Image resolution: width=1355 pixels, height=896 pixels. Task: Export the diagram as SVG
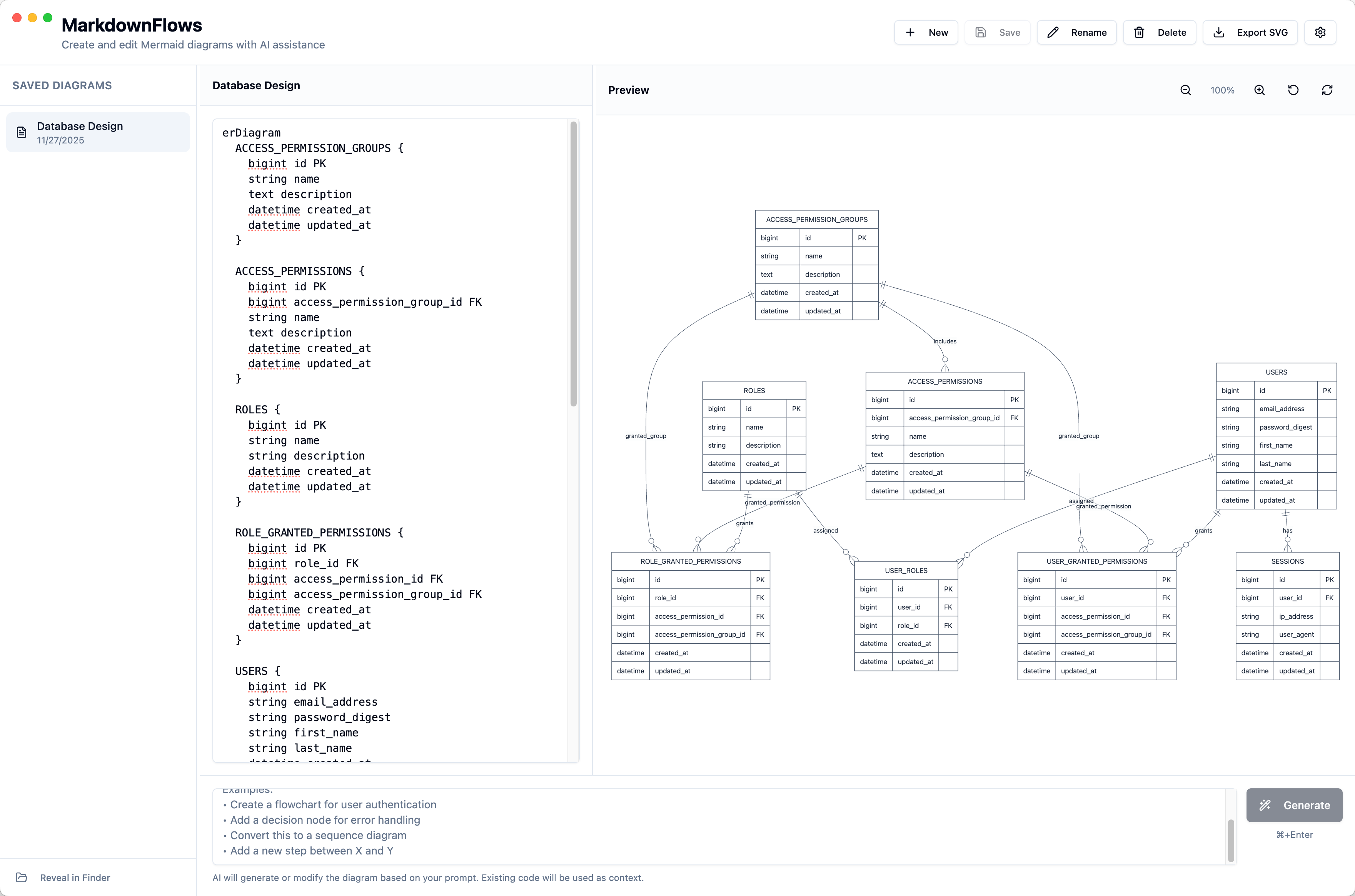pyautogui.click(x=1249, y=32)
